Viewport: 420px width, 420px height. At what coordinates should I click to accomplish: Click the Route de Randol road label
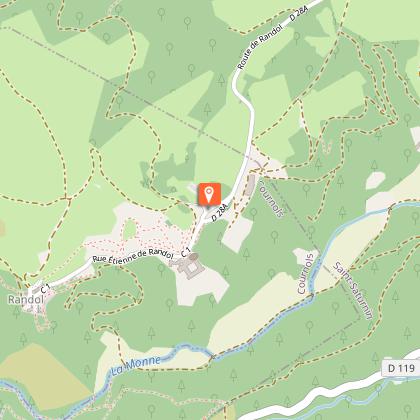pyautogui.click(x=260, y=47)
